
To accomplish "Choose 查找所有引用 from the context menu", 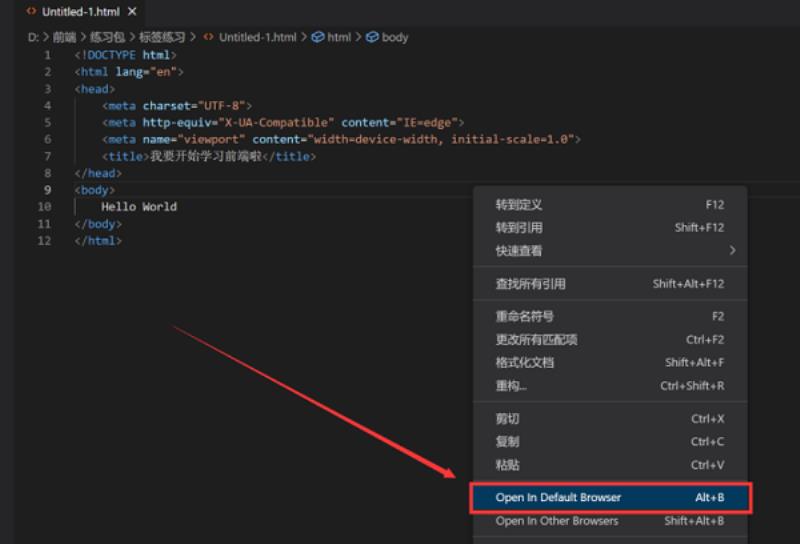I will [x=610, y=284].
